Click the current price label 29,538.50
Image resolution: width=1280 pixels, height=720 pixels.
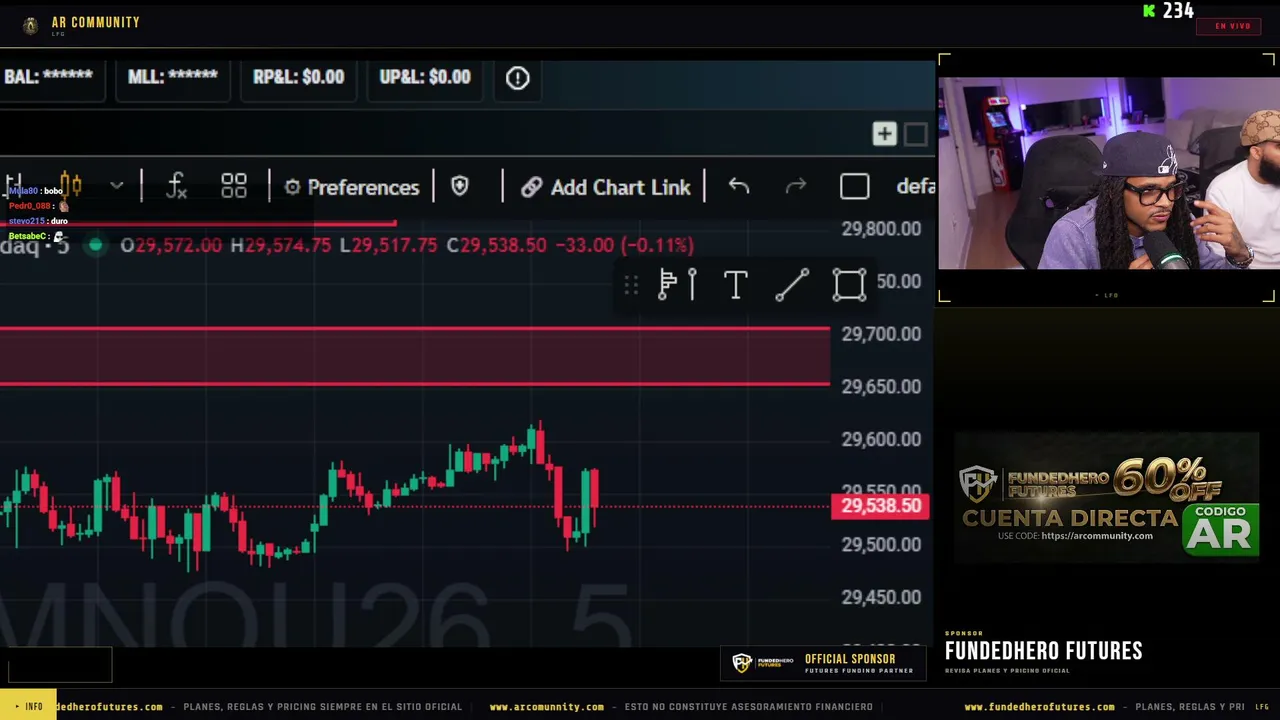(x=881, y=506)
